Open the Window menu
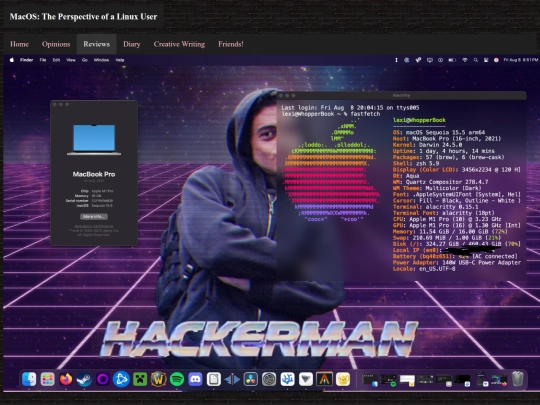Screen dimensions: 540x405 (101, 60)
